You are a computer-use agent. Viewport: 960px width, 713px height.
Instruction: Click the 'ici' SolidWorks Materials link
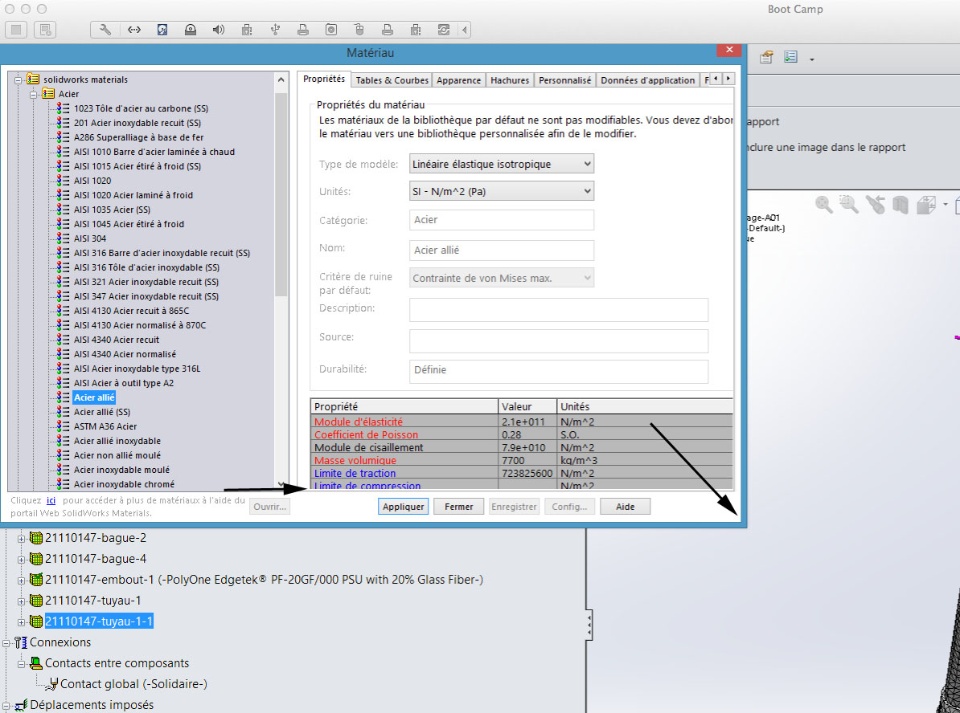pyautogui.click(x=51, y=501)
